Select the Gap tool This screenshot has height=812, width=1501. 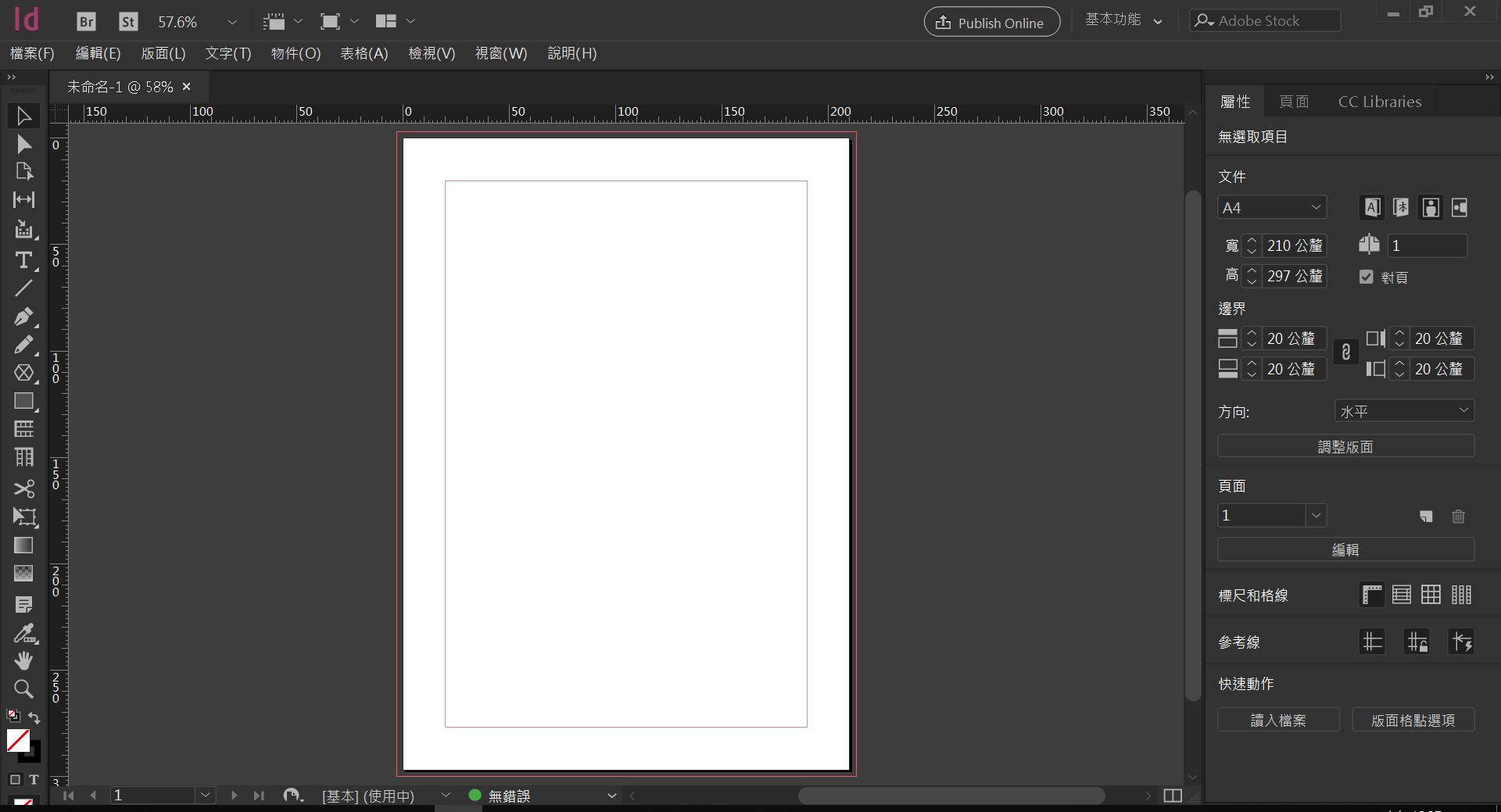tap(23, 199)
